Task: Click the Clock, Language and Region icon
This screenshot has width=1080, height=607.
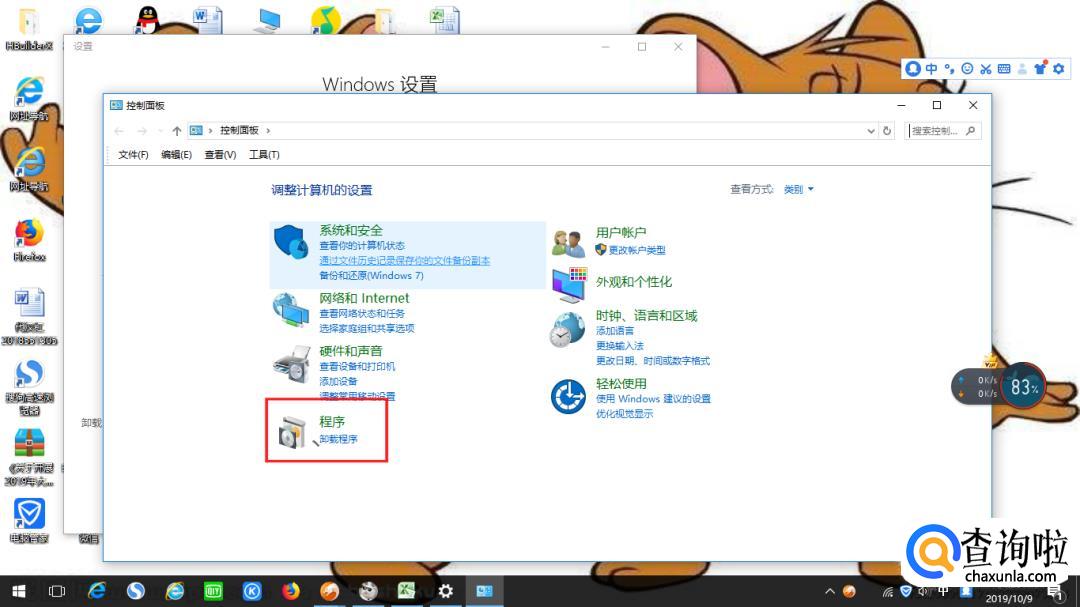Action: click(568, 329)
